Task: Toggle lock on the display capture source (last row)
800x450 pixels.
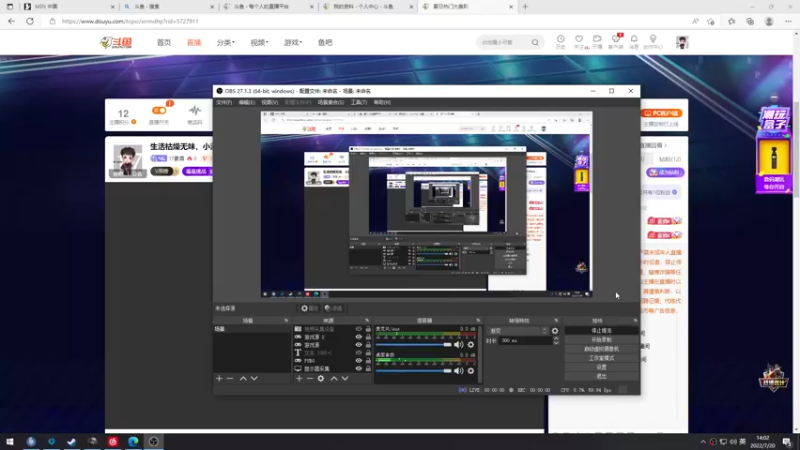Action: tap(368, 368)
